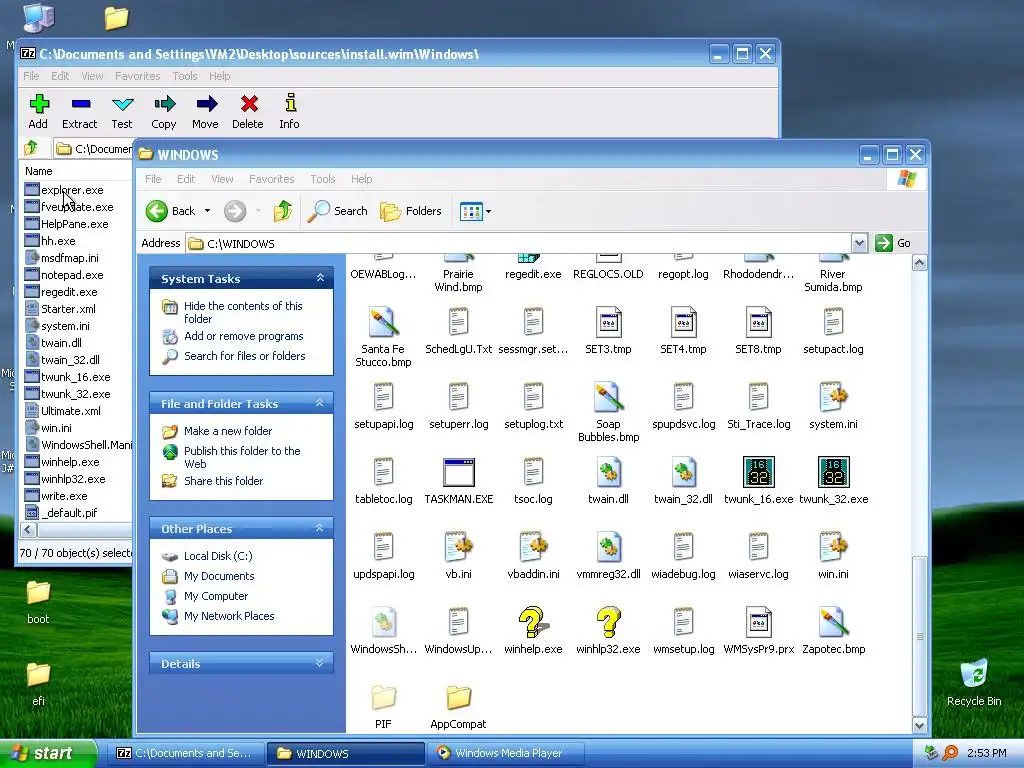Click the 7-Zip up-folder arrow icon
This screenshot has width=1024, height=768.
(31, 148)
